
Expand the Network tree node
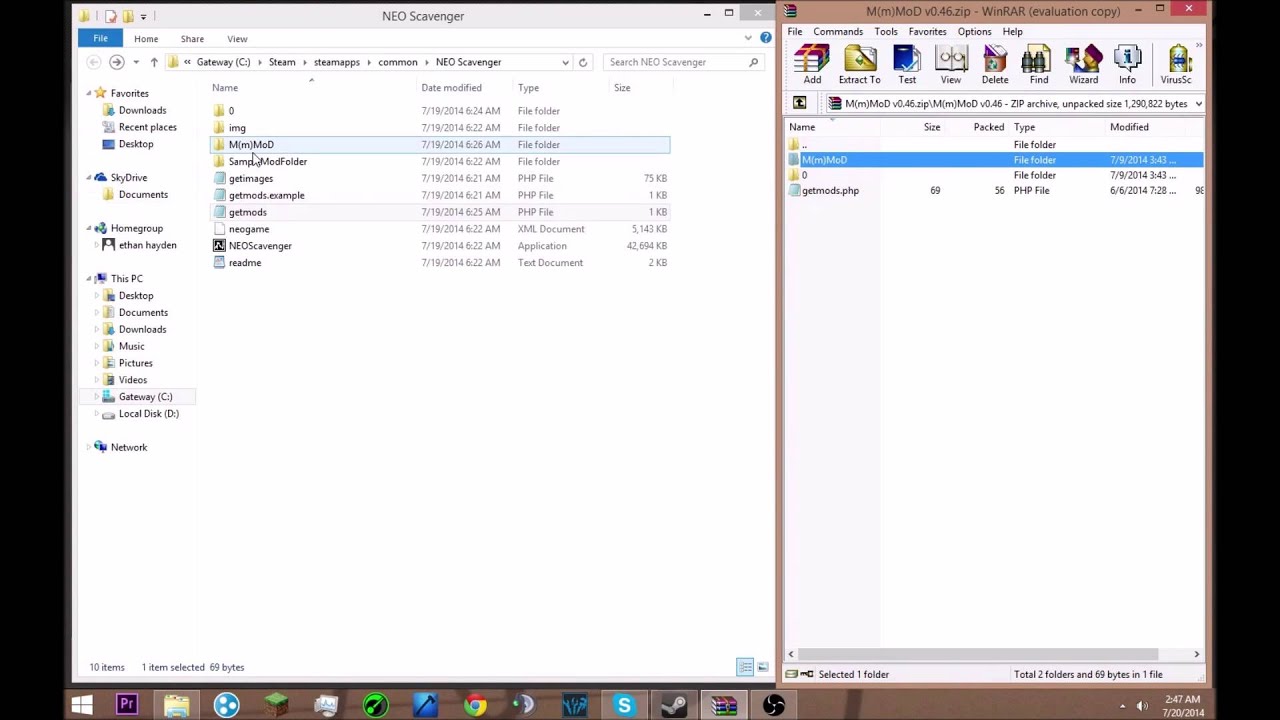[88, 447]
